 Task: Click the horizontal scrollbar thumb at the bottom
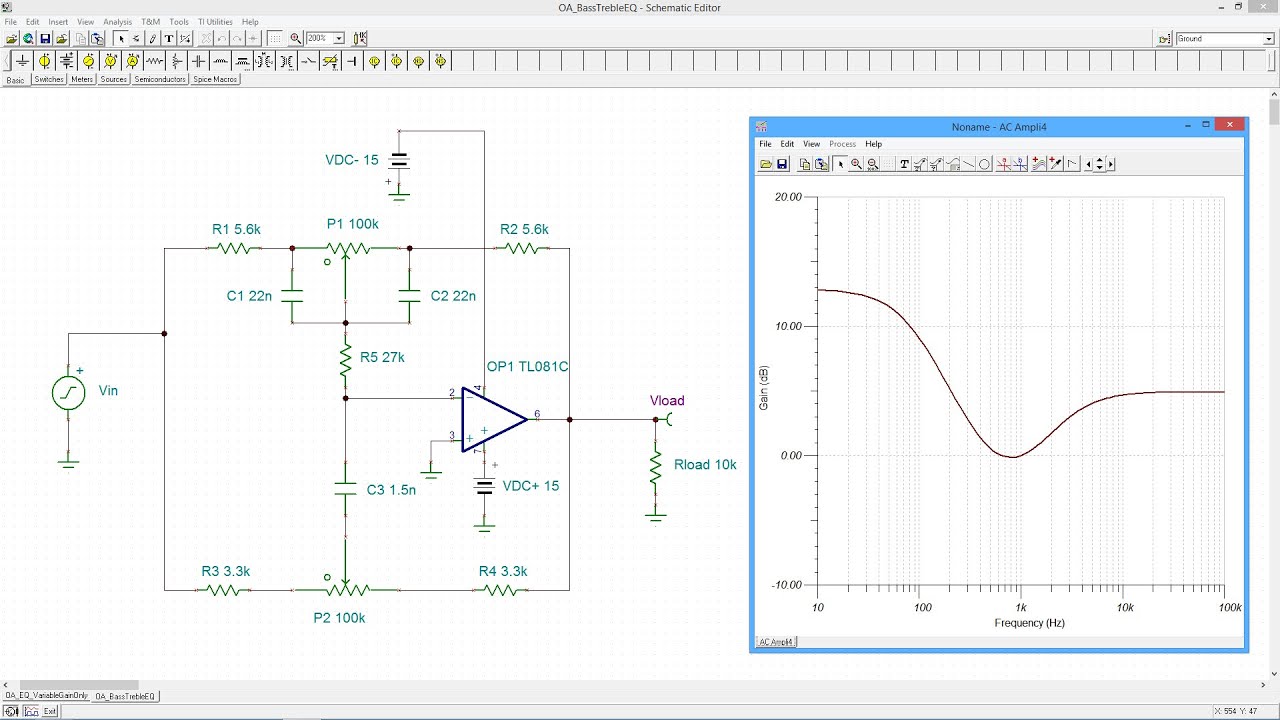click(x=81, y=684)
